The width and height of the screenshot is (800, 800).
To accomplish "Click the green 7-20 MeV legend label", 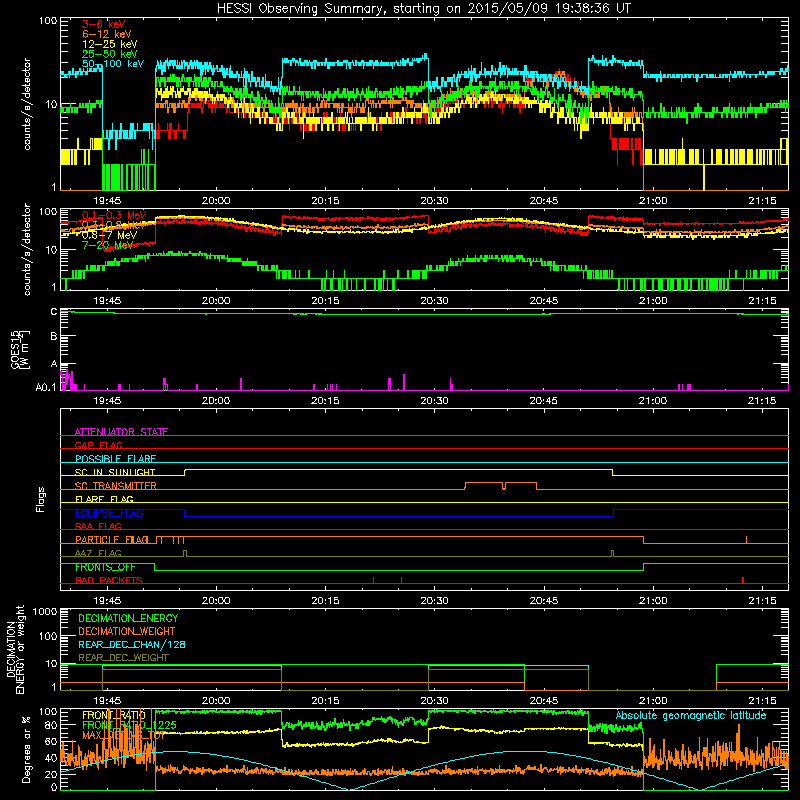I will coord(107,245).
